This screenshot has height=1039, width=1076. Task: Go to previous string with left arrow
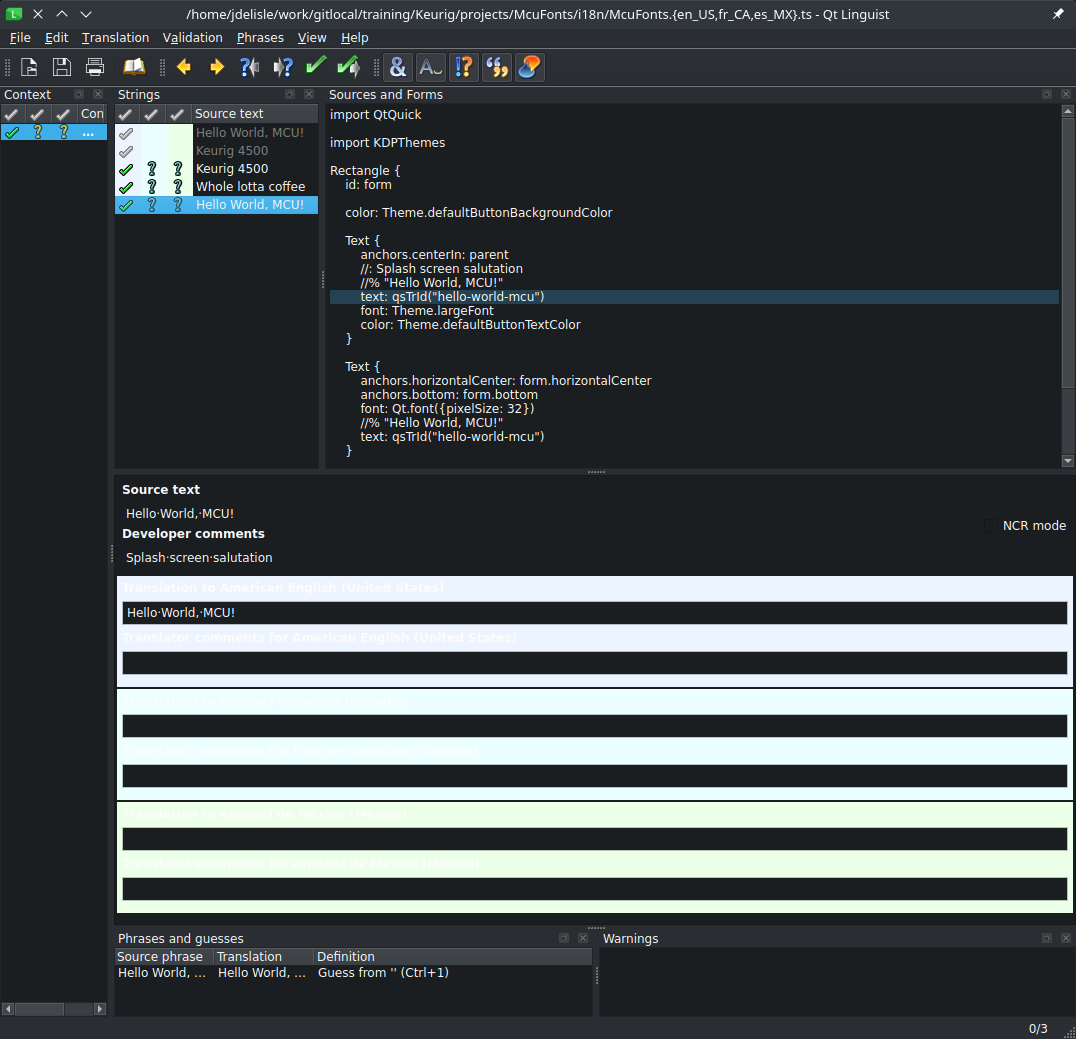(183, 67)
